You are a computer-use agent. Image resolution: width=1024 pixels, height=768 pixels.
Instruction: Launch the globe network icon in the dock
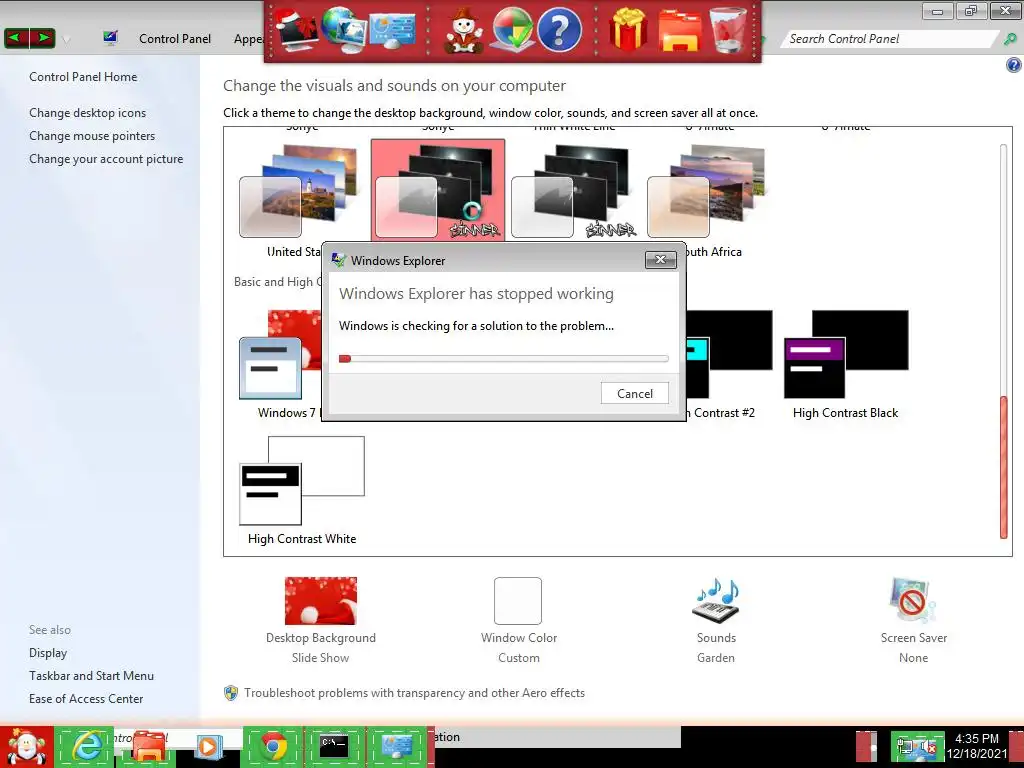(x=344, y=29)
